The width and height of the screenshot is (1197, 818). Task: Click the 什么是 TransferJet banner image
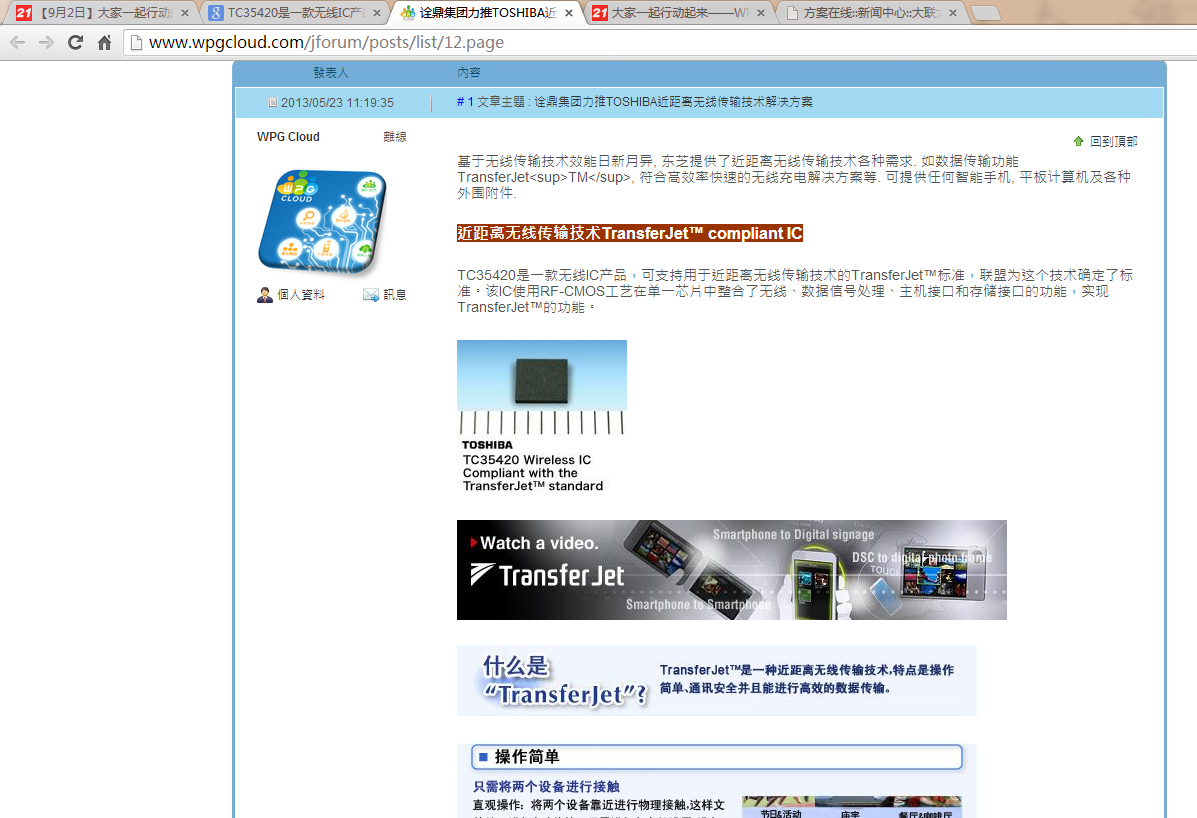717,681
